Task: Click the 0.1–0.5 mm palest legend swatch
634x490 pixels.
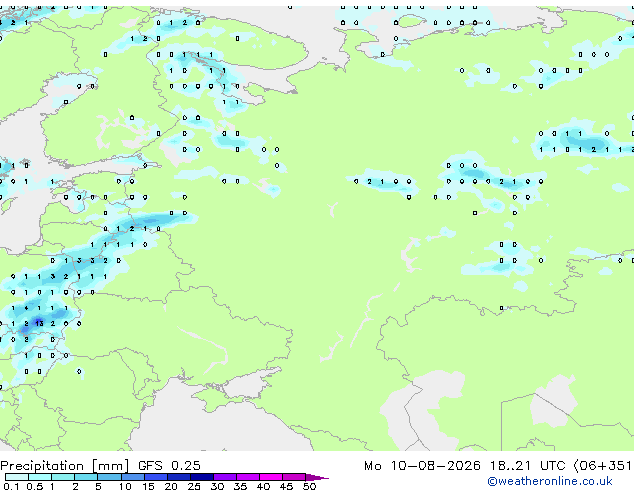Action: point(17,477)
